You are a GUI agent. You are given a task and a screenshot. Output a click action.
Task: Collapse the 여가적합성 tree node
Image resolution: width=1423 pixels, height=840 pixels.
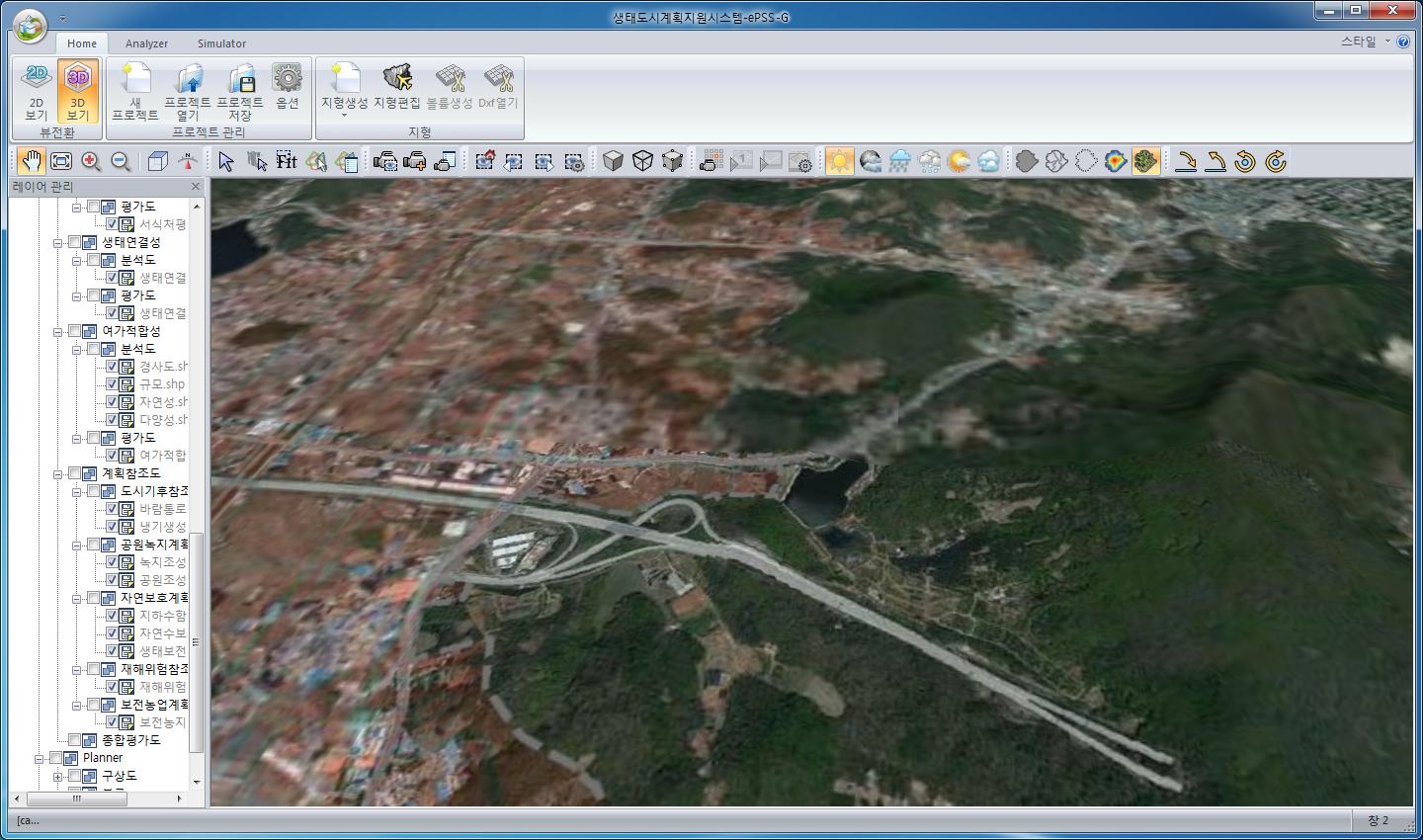pyautogui.click(x=58, y=331)
